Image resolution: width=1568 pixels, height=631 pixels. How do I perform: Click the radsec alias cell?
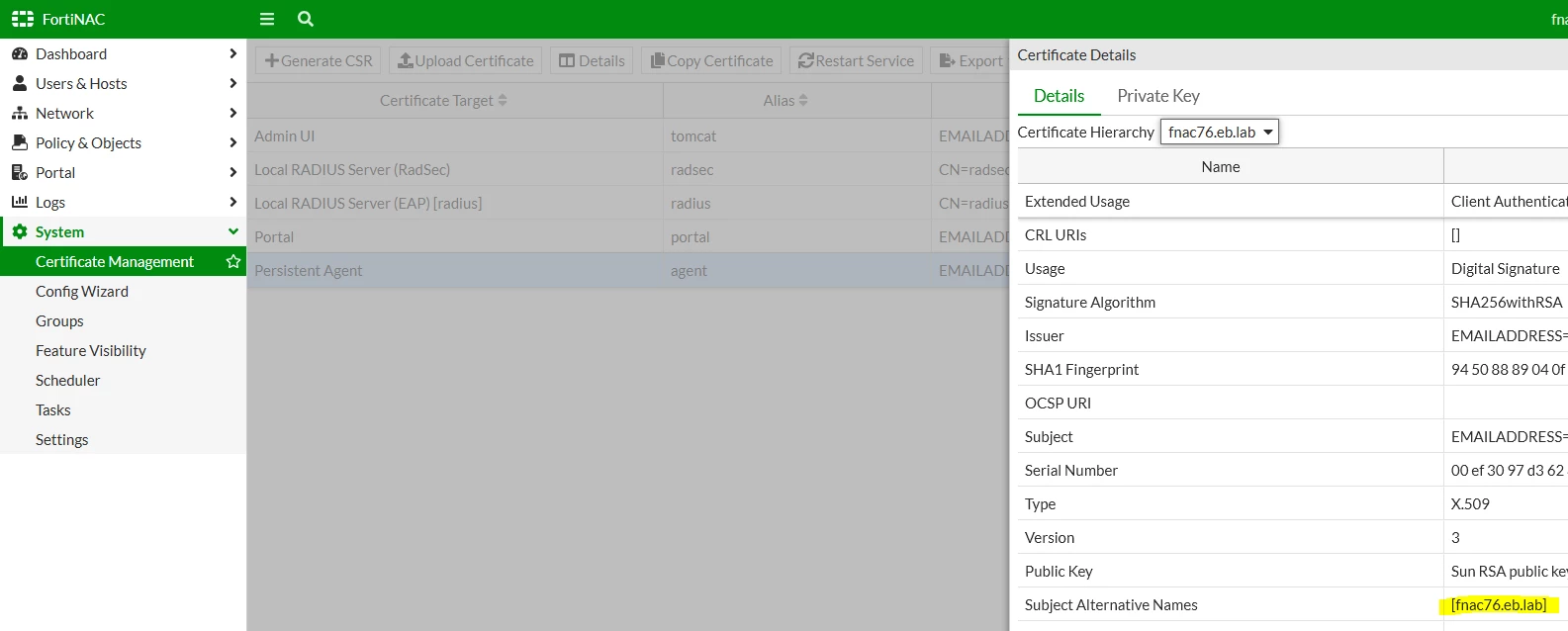[x=797, y=169]
